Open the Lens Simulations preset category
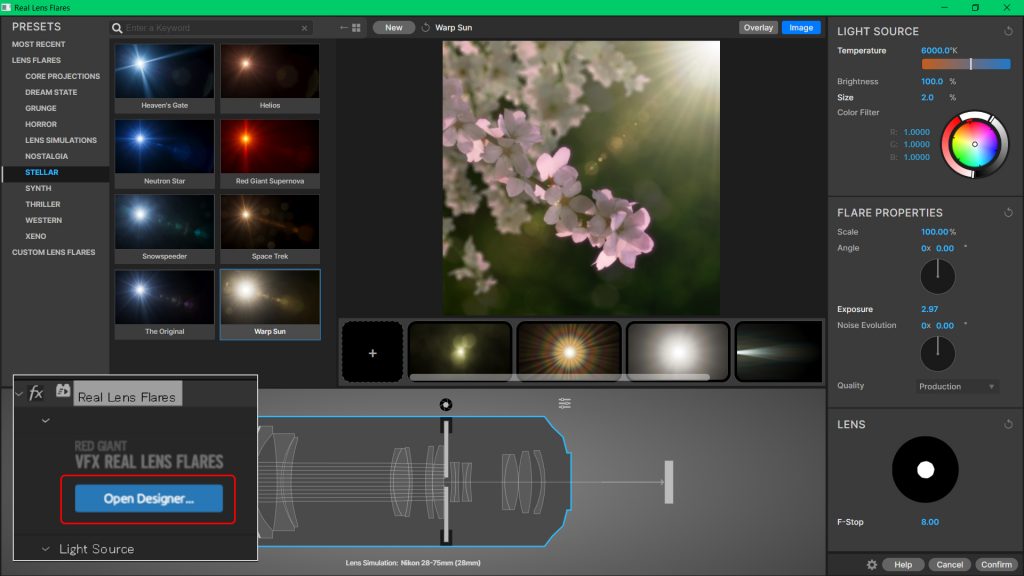1024x576 pixels. tap(61, 140)
